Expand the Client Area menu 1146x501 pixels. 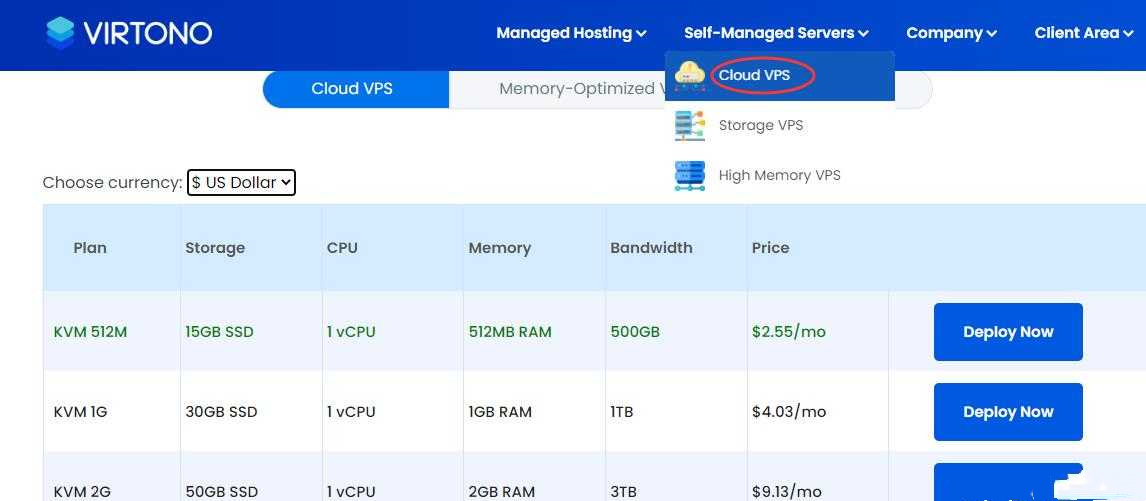click(x=1084, y=33)
